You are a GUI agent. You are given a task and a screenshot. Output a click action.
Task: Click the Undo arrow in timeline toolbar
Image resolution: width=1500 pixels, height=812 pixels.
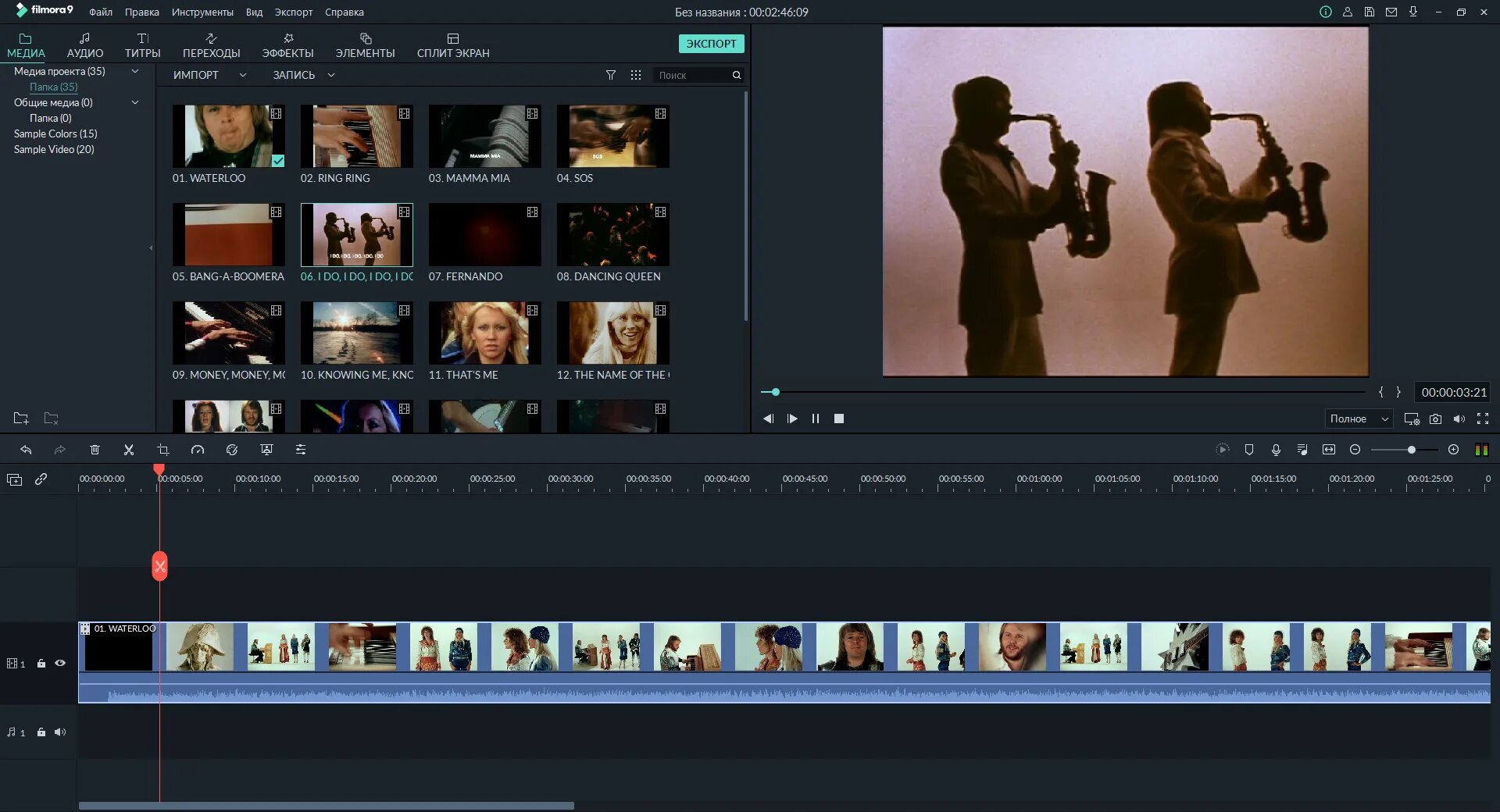(x=26, y=450)
